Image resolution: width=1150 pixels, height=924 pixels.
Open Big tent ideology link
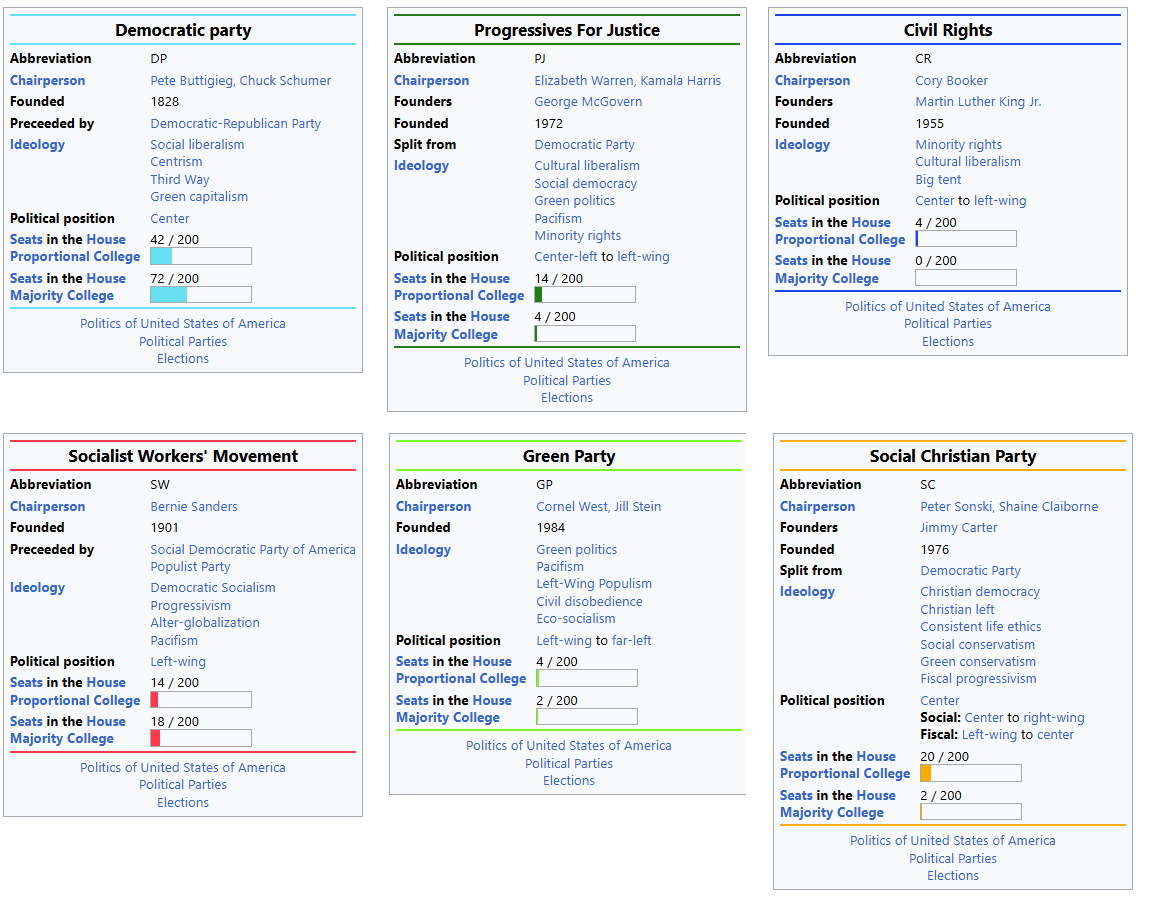[938, 180]
